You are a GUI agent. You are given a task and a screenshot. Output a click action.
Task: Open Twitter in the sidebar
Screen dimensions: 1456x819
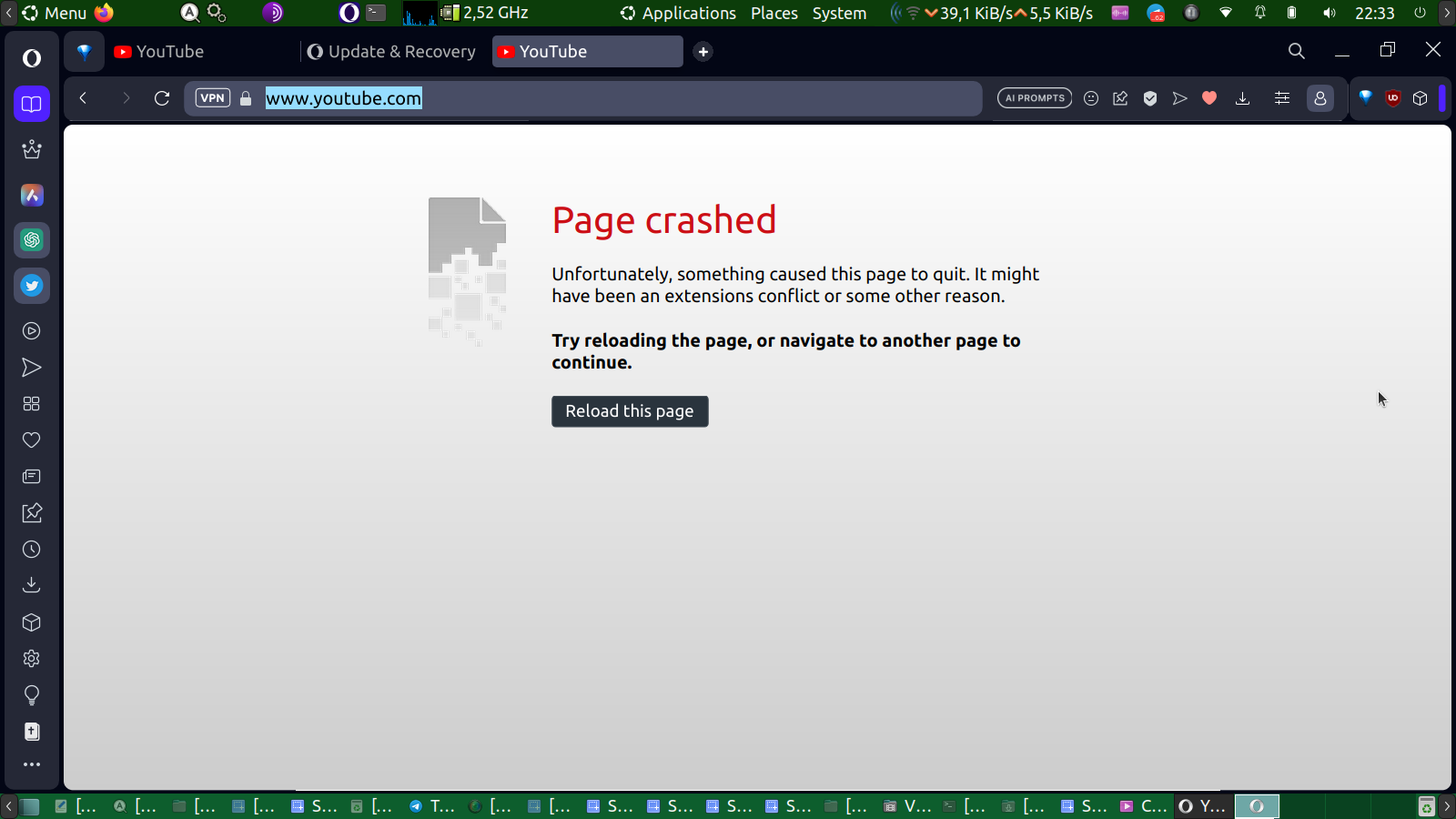tap(32, 286)
